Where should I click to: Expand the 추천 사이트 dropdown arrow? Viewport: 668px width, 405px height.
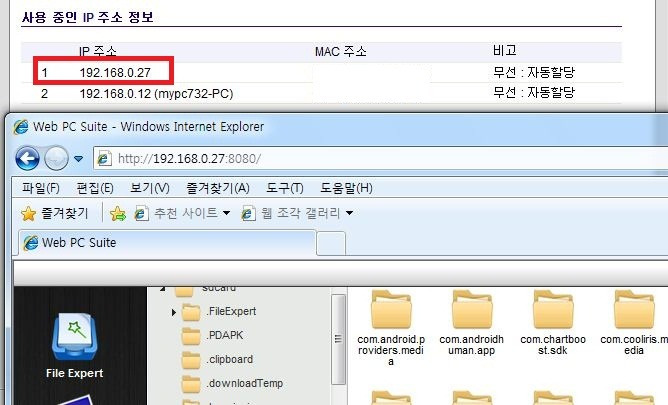227,213
